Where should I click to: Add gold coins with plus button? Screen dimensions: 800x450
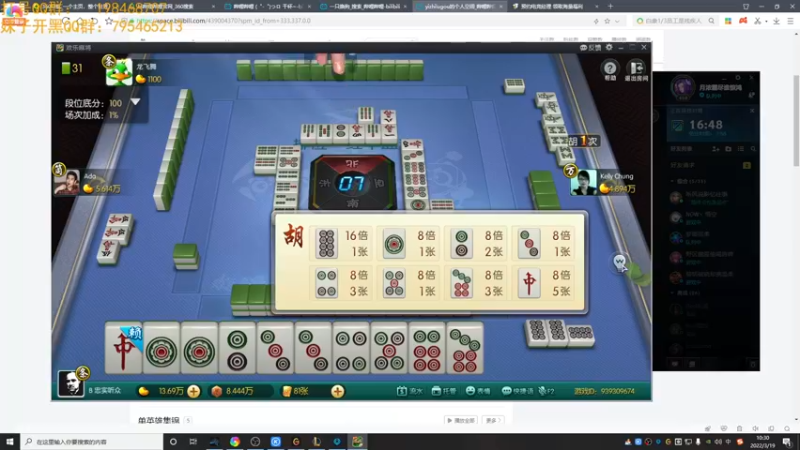pos(193,391)
